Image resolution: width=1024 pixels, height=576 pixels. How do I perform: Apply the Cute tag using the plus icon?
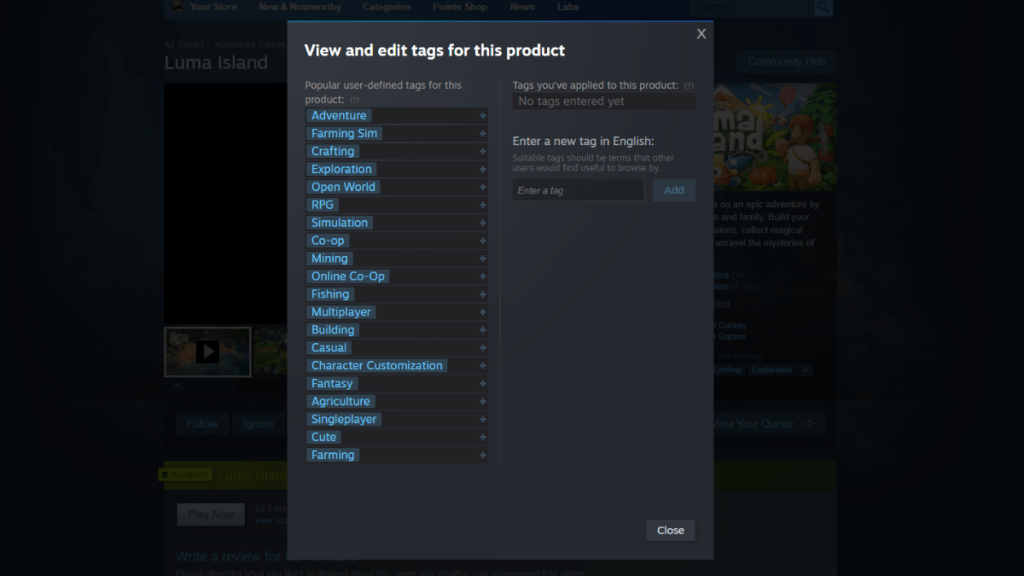[x=482, y=437]
